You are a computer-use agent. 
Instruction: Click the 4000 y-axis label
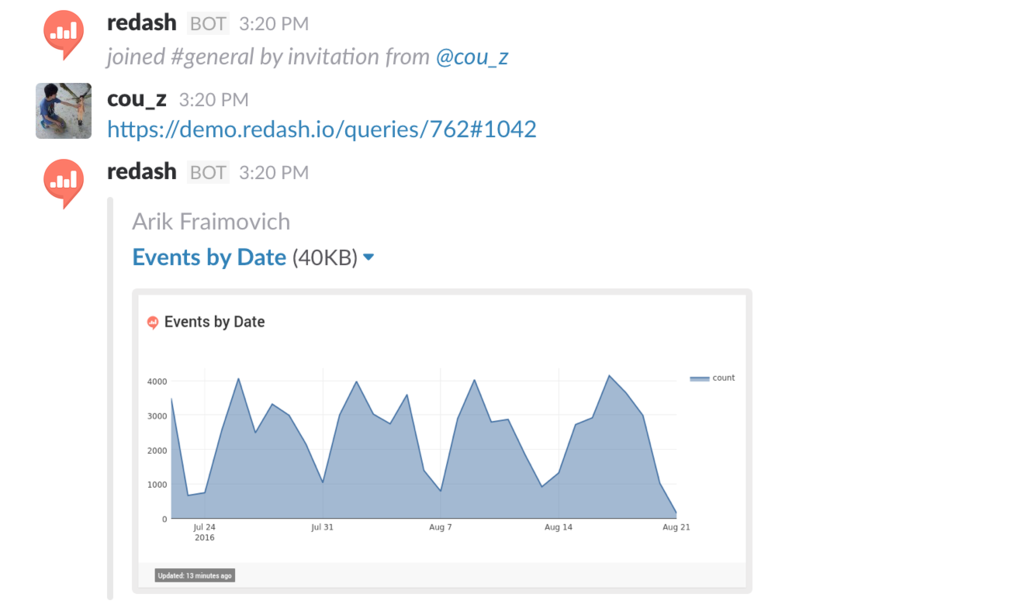(157, 381)
